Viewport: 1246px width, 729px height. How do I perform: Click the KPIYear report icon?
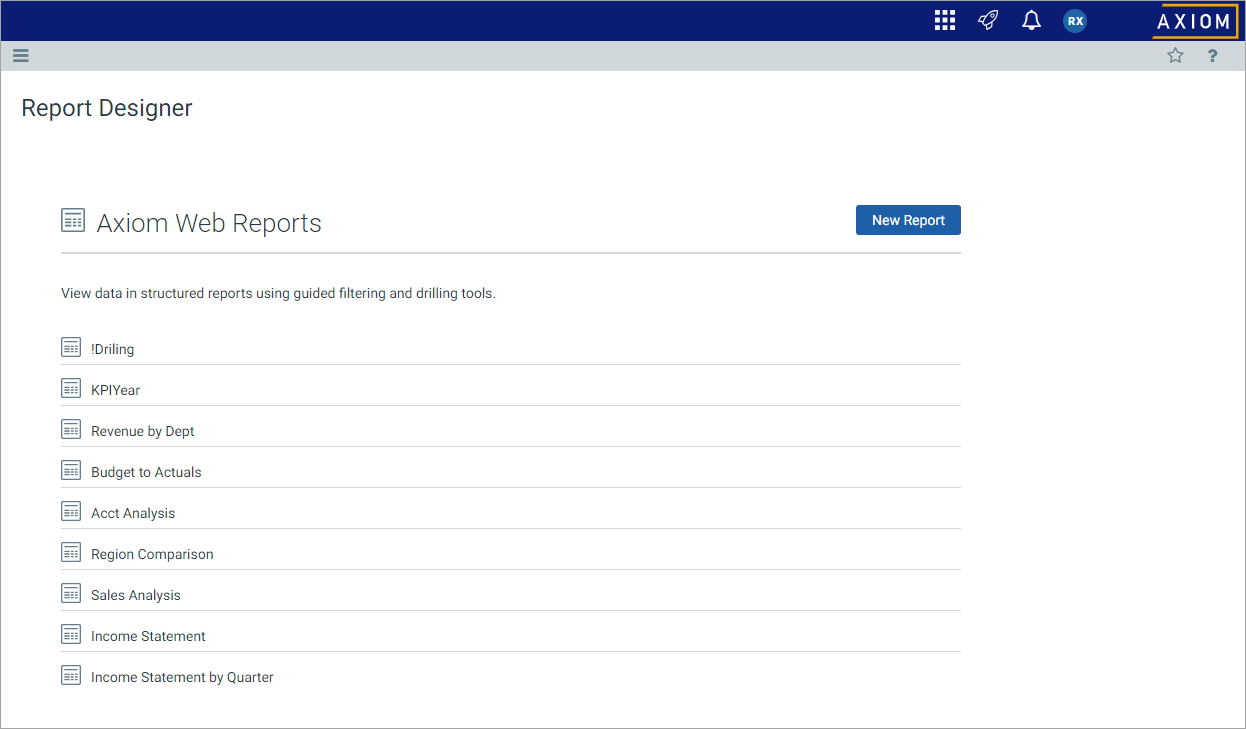(x=71, y=388)
